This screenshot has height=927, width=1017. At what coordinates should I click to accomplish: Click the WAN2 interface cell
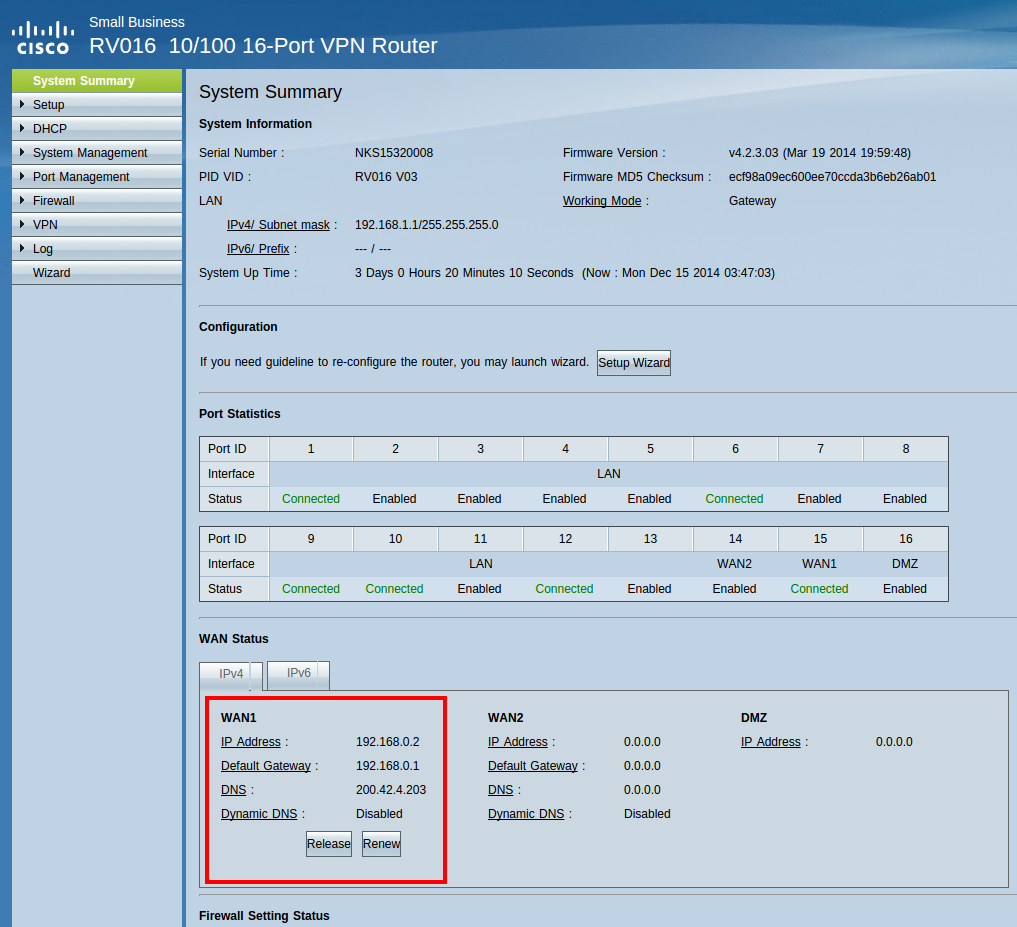tap(734, 564)
